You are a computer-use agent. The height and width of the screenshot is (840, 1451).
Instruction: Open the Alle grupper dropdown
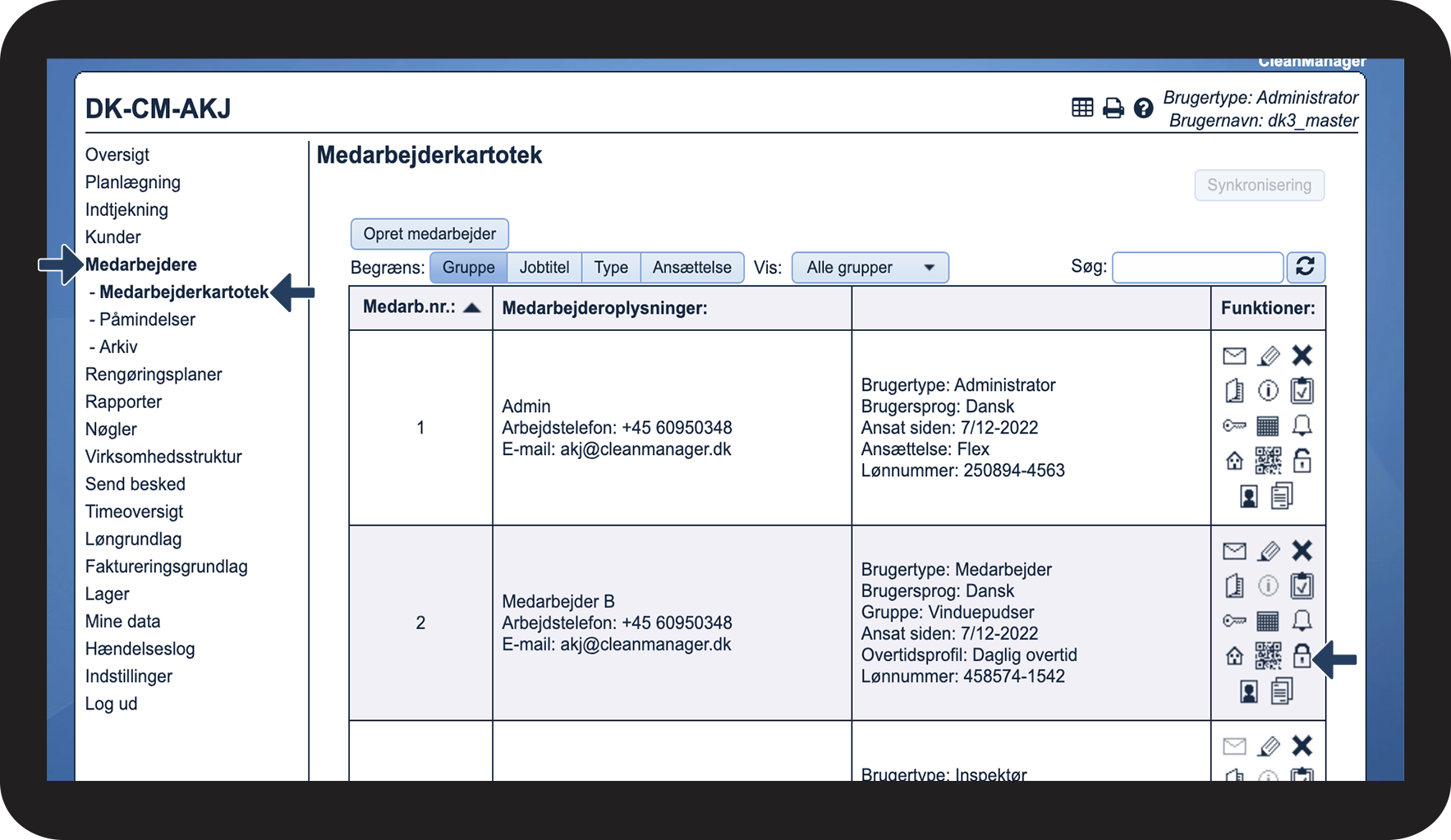(x=870, y=268)
